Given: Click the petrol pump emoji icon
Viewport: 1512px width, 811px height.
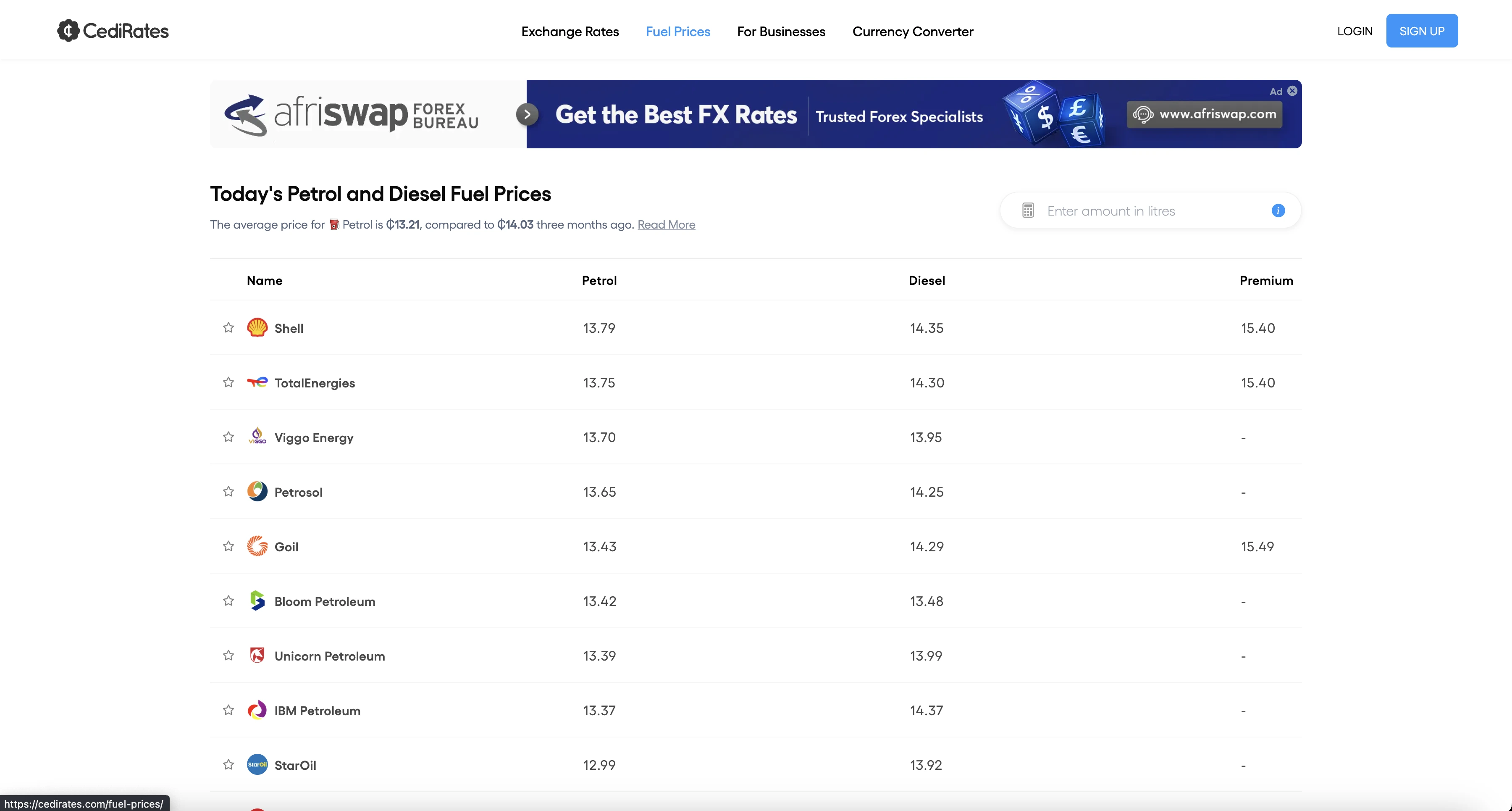Looking at the screenshot, I should point(334,224).
